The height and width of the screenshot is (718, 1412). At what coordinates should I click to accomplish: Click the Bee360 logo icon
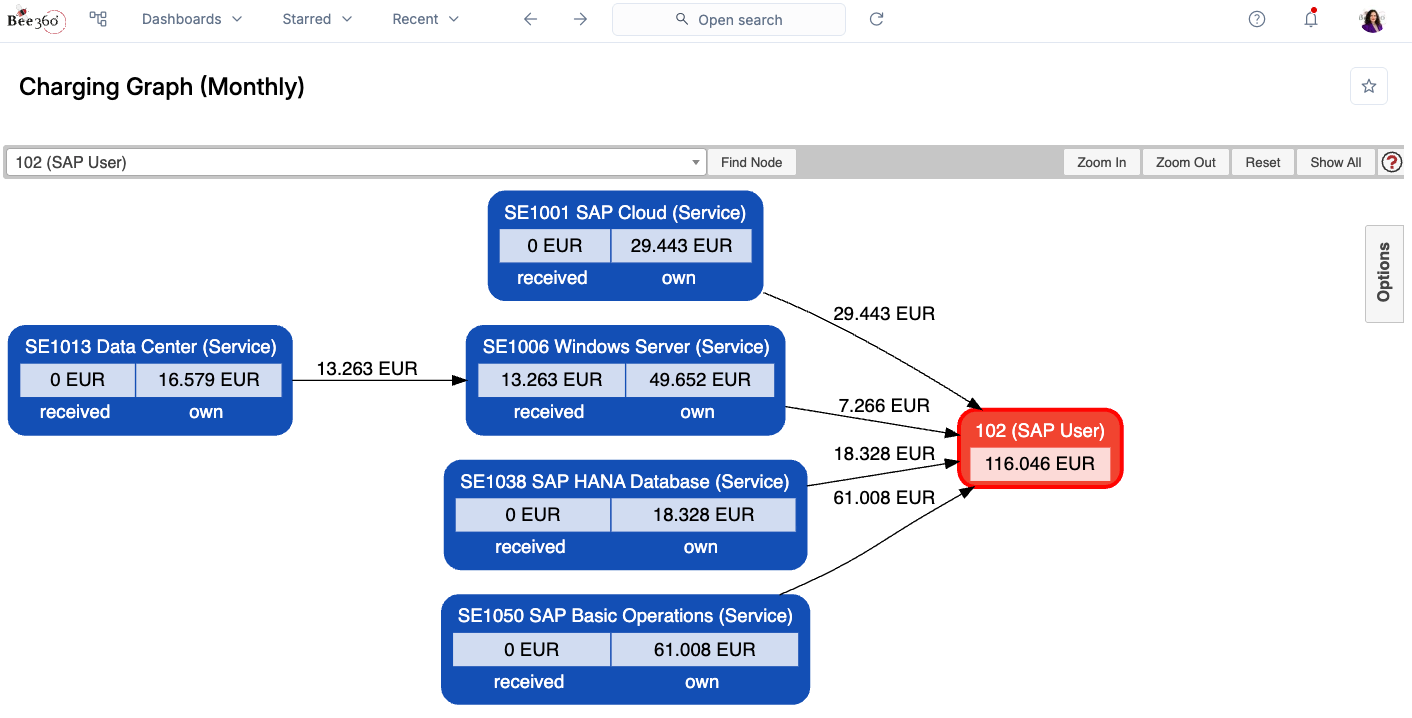click(36, 20)
